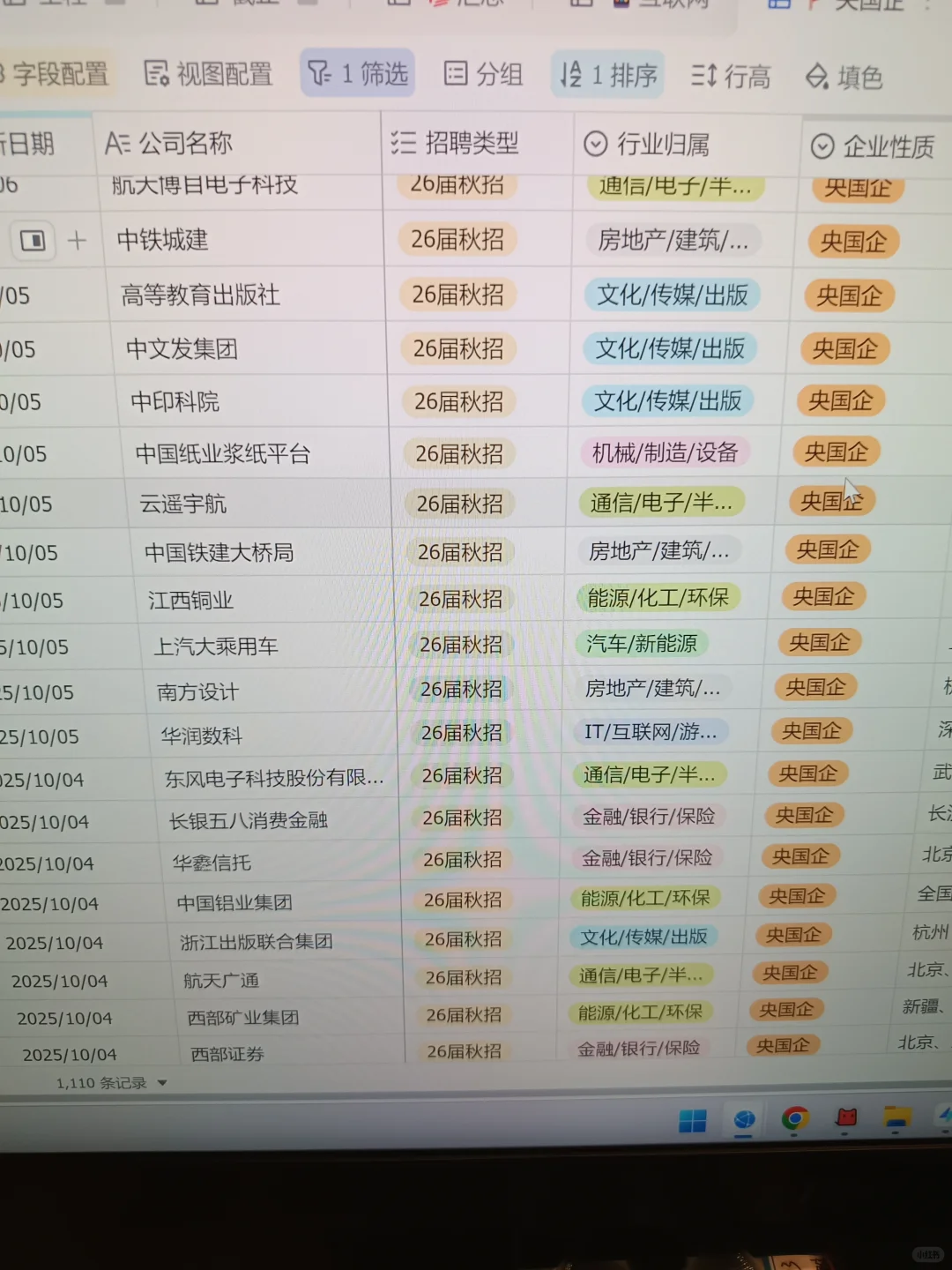Click 26届秋招 tag in 中铁城建 row
This screenshot has width=952, height=1270.
[x=457, y=239]
